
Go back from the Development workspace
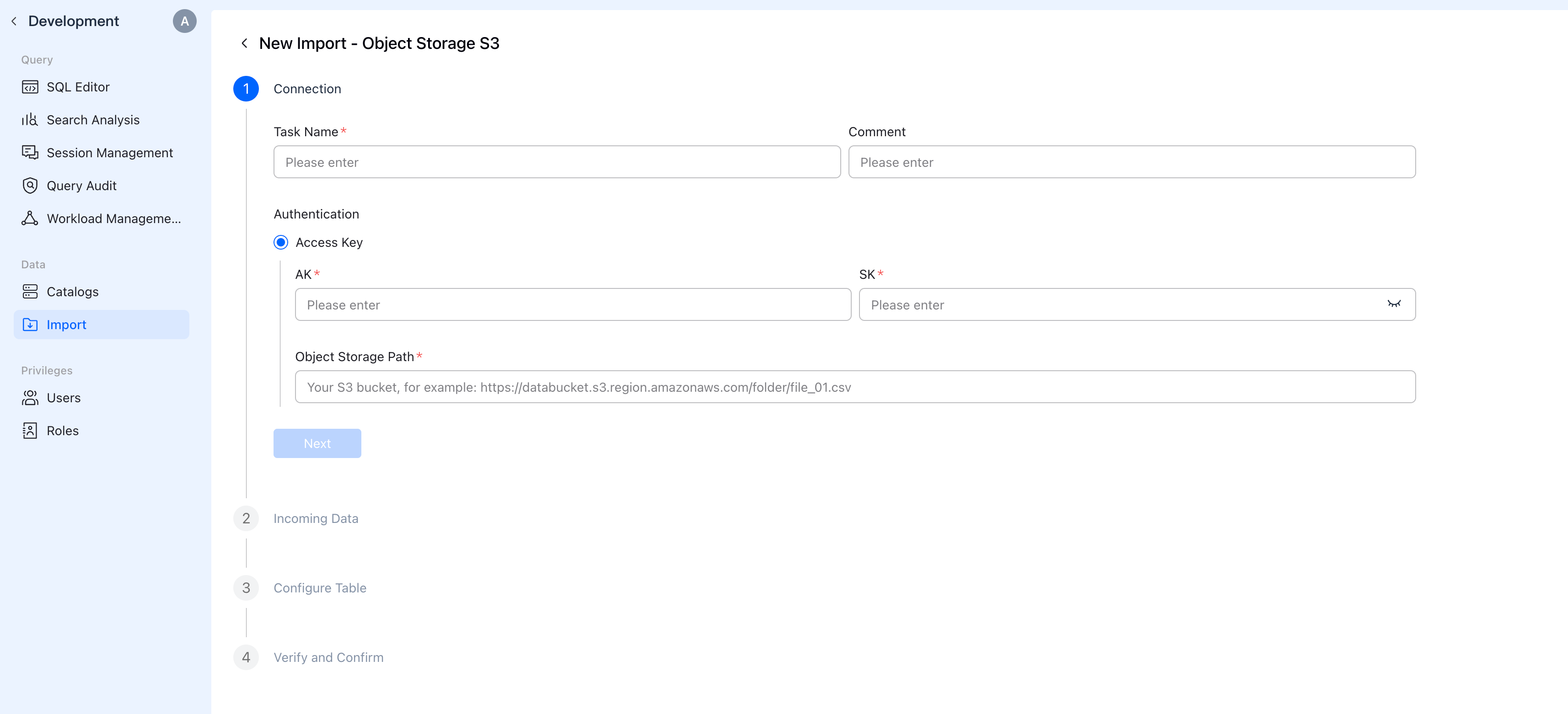click(x=14, y=21)
